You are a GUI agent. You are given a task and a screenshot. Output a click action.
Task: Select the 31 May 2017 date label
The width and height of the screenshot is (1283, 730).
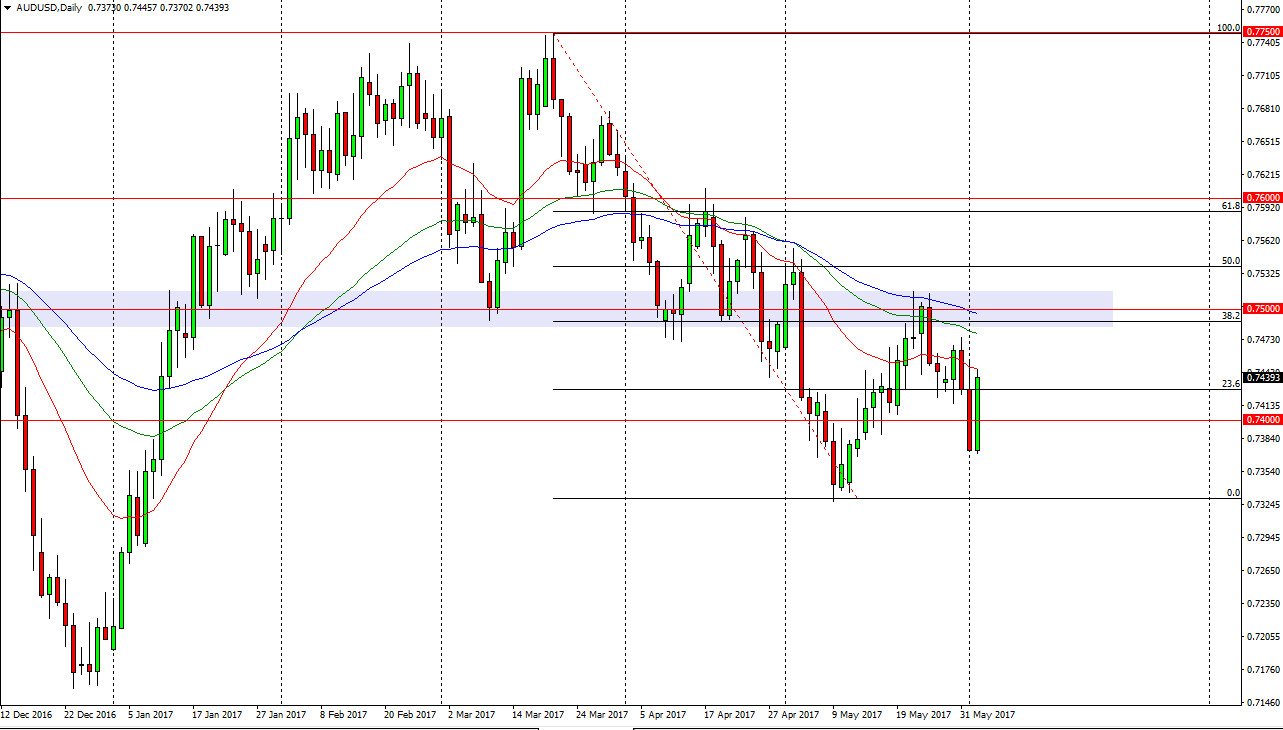tap(986, 715)
